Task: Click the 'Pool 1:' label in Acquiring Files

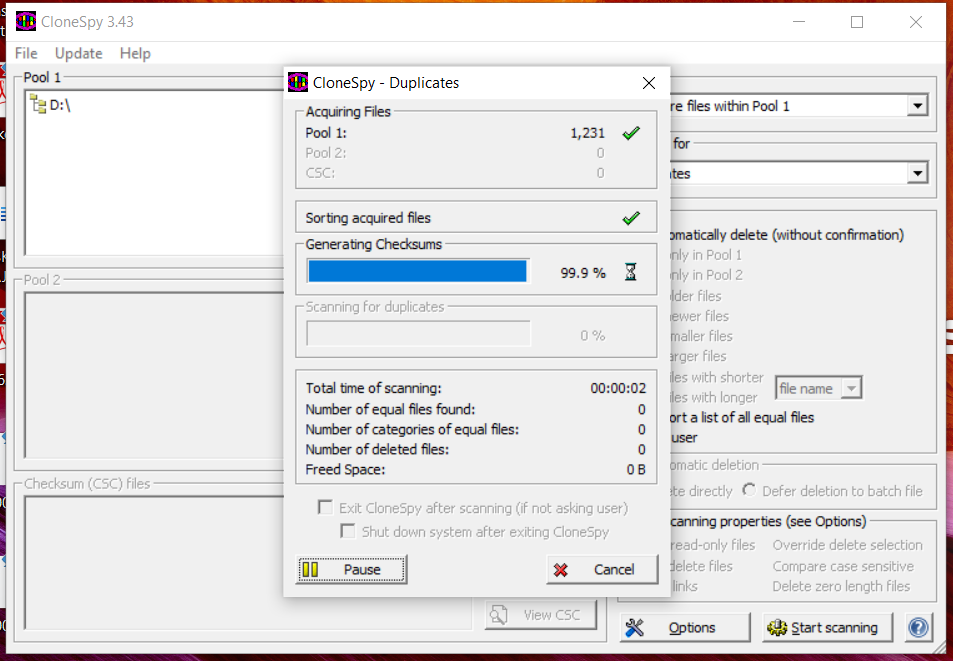Action: [326, 133]
